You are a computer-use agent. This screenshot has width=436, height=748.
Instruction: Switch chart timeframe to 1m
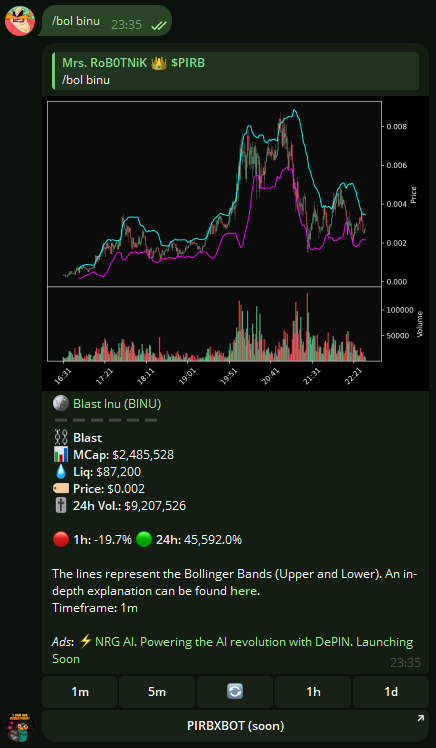coord(80,692)
